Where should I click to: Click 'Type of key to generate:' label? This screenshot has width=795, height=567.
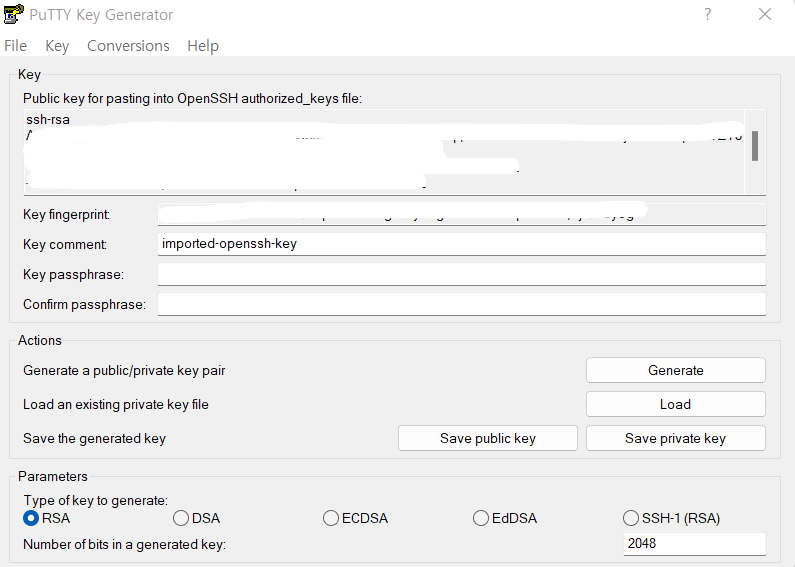(x=95, y=501)
